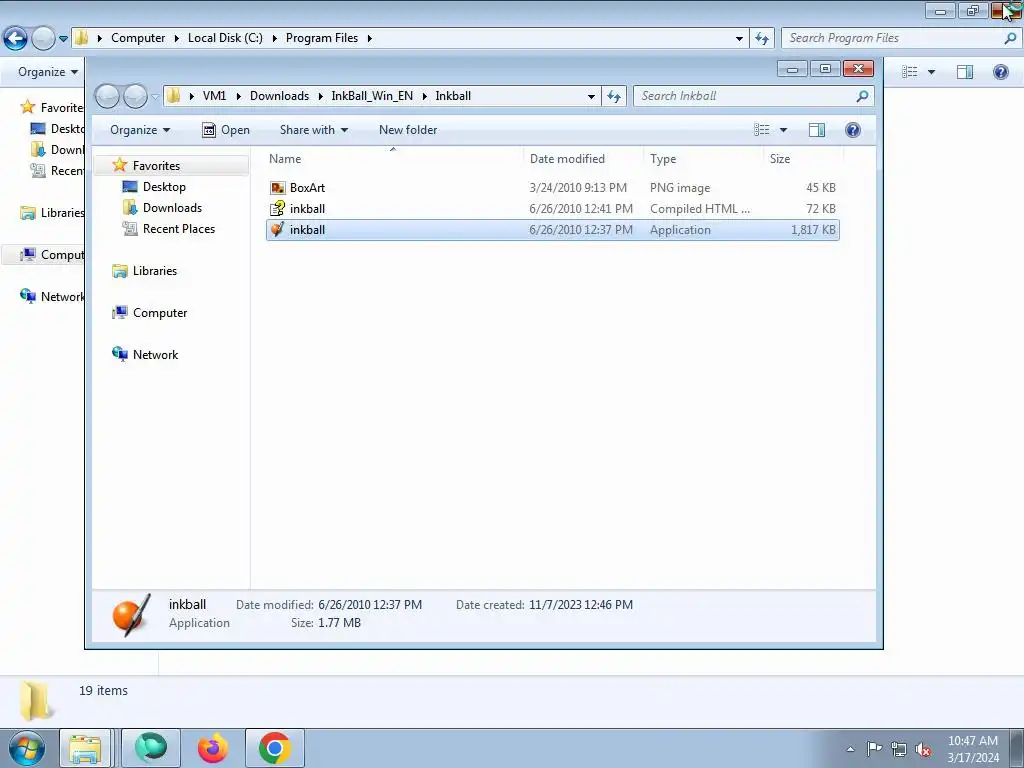The image size is (1024, 768).
Task: Open view options dropdown arrow in Inkball window
Action: pyautogui.click(x=783, y=130)
